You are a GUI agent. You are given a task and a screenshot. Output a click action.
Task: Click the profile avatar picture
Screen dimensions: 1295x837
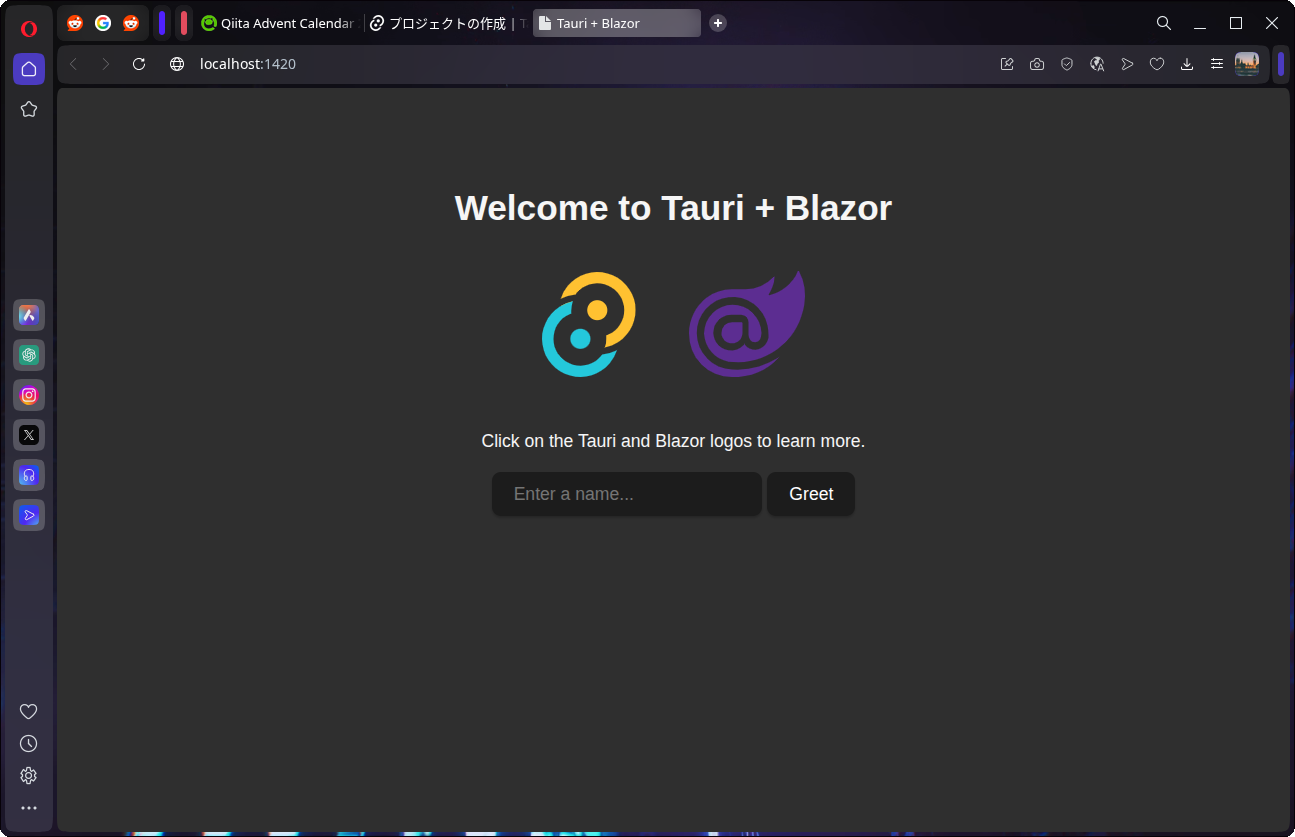pos(1247,64)
